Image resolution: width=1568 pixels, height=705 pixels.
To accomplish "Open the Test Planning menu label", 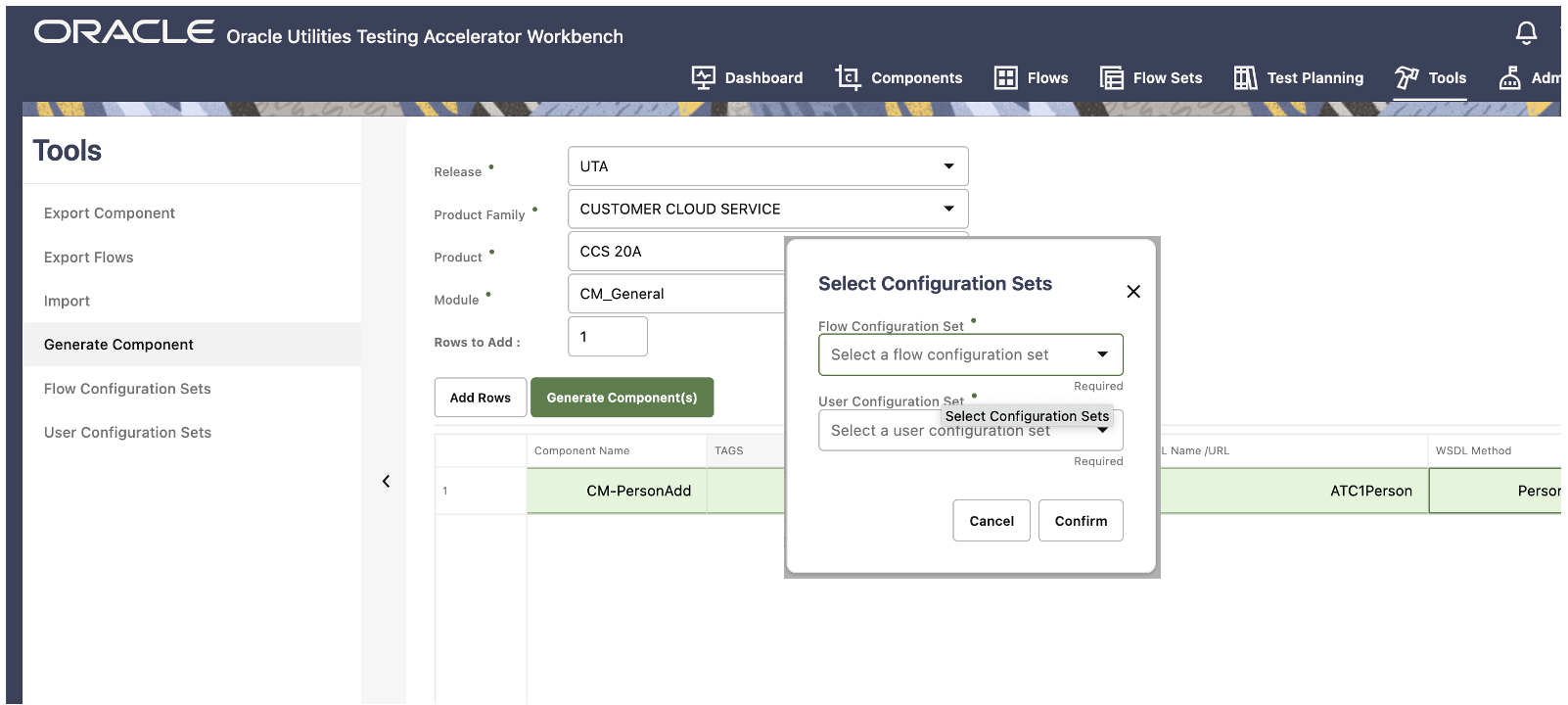I will (1314, 78).
